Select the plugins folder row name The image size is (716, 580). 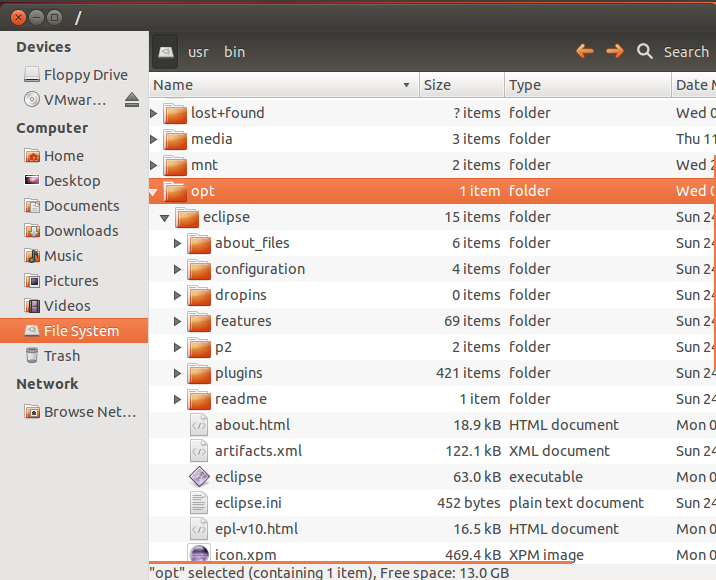point(239,373)
